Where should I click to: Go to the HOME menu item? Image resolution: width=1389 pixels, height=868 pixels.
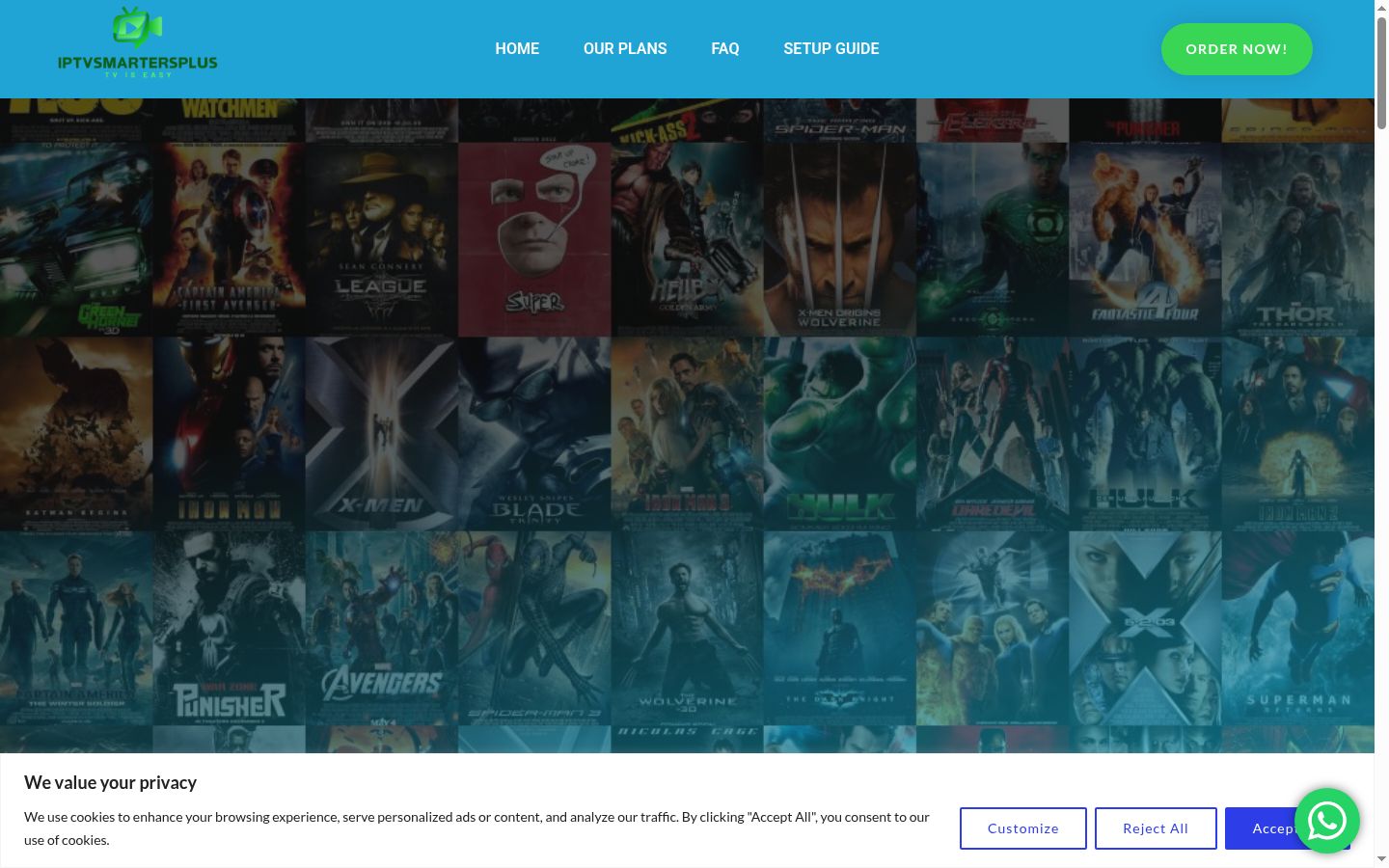coord(517,48)
